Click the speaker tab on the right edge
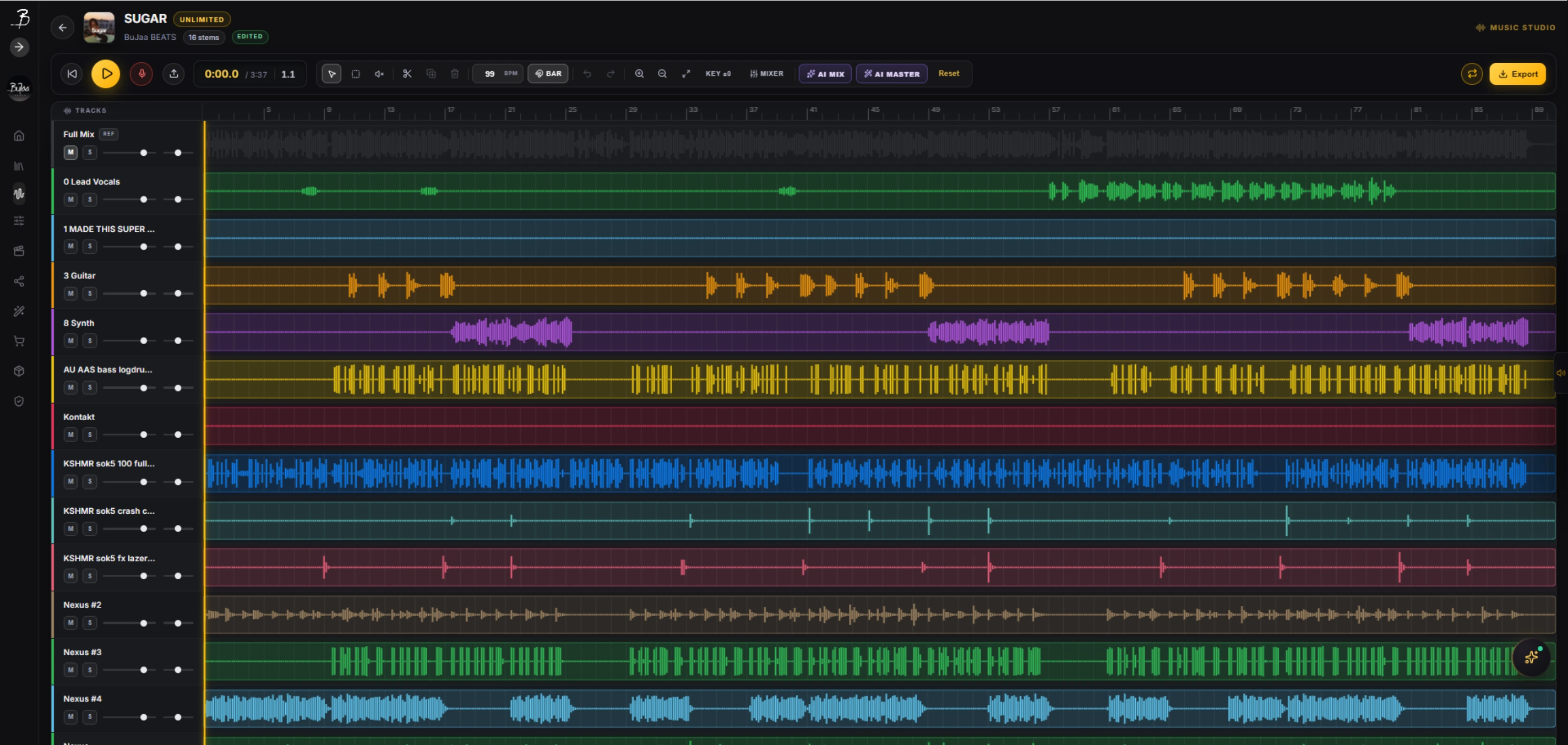This screenshot has width=1568, height=745. [1561, 373]
